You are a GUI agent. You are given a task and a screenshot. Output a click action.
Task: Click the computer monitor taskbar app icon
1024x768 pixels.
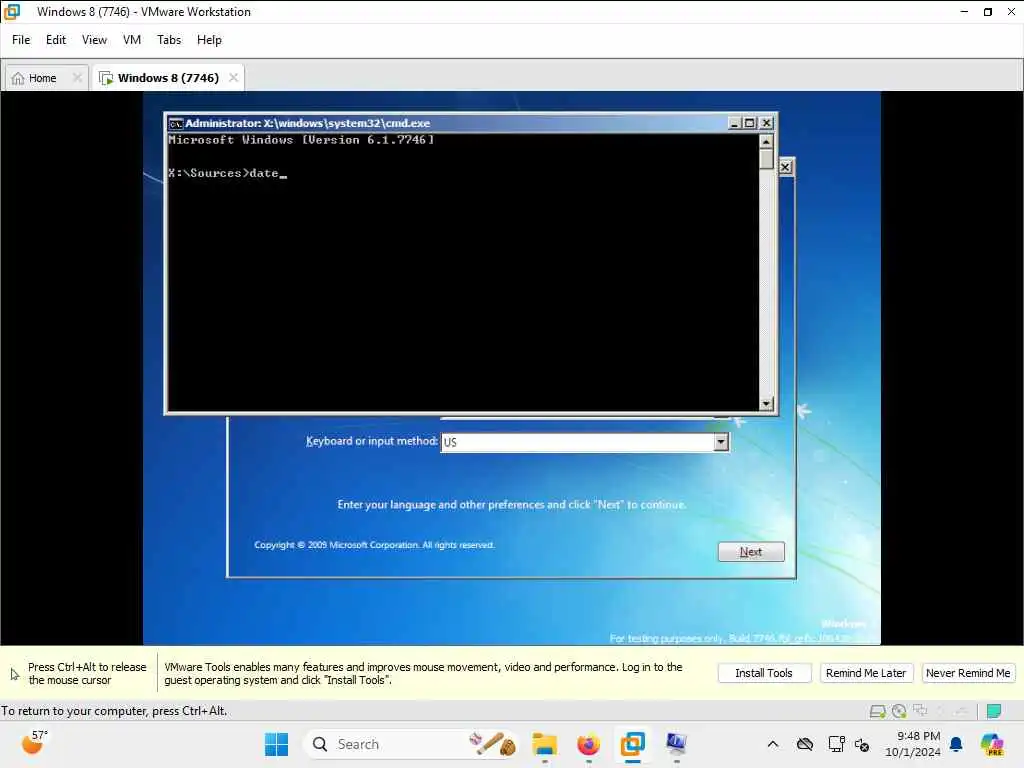click(x=676, y=744)
